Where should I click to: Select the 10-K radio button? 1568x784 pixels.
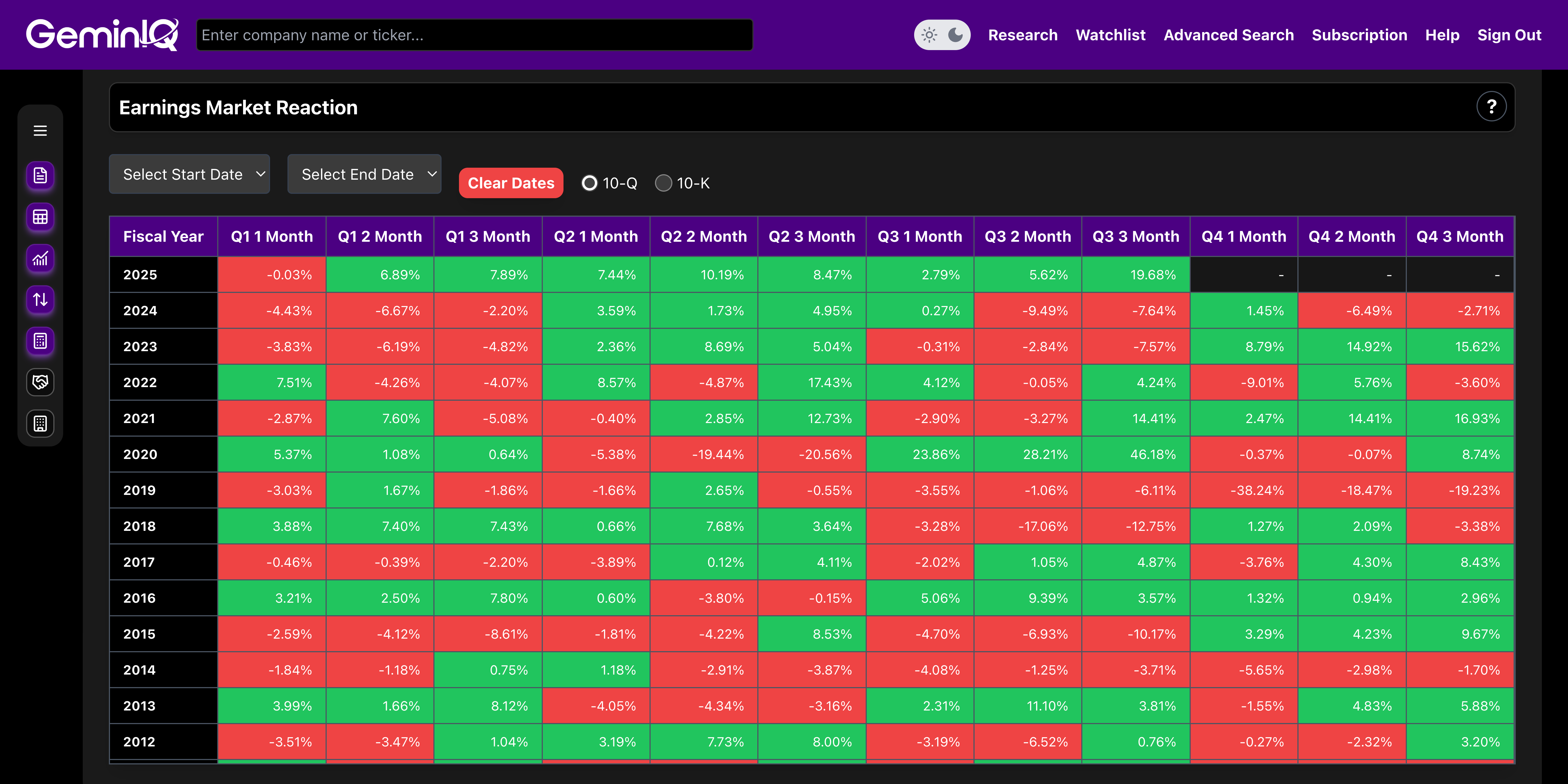point(663,183)
